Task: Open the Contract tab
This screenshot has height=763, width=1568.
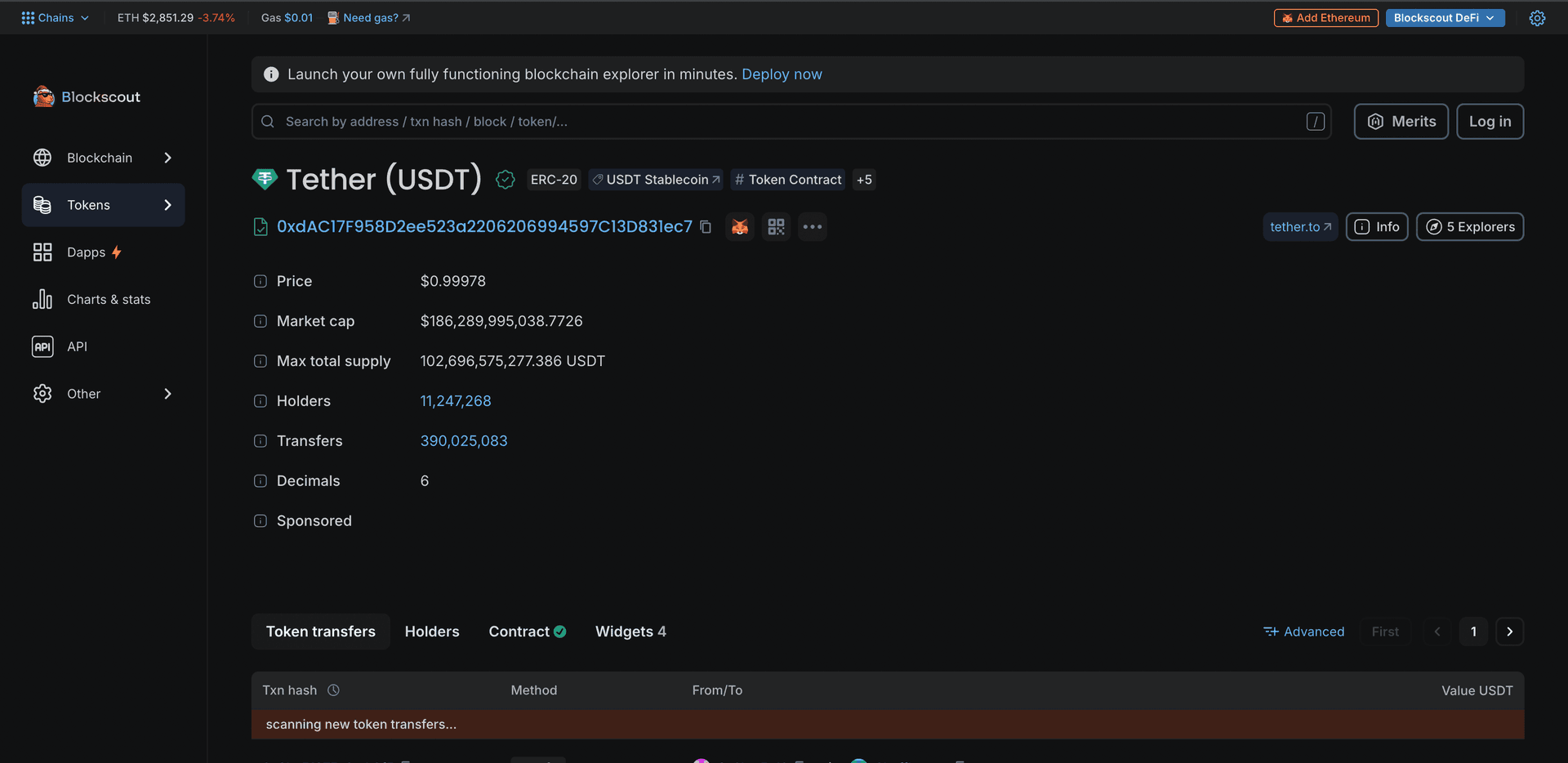Action: [527, 631]
